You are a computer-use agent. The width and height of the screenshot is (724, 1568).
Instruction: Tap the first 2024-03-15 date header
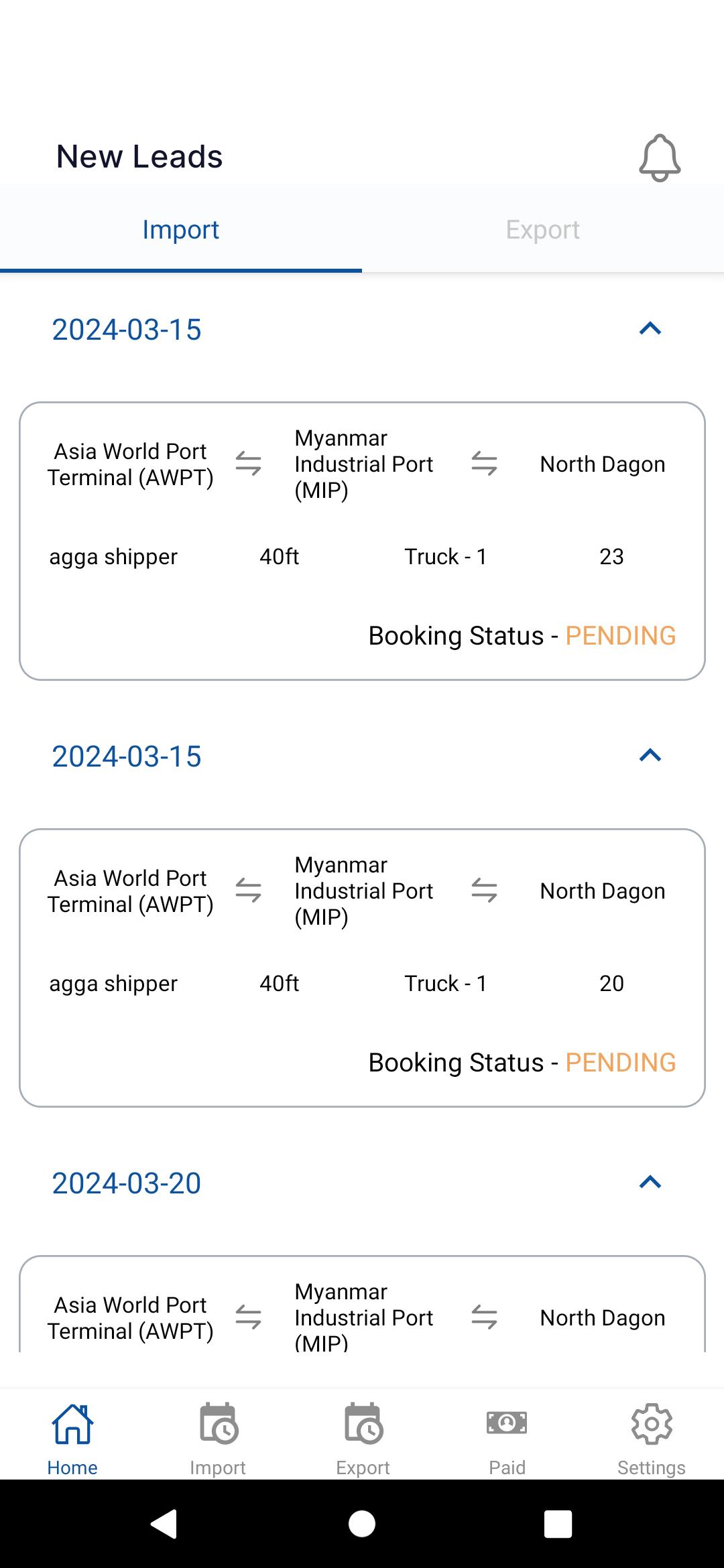coord(127,330)
